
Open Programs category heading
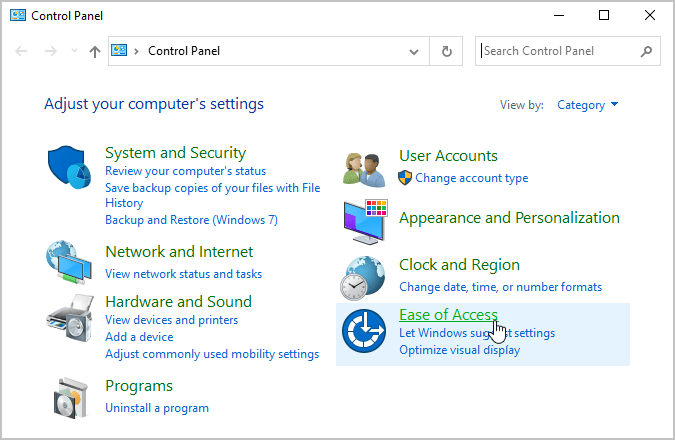[139, 386]
